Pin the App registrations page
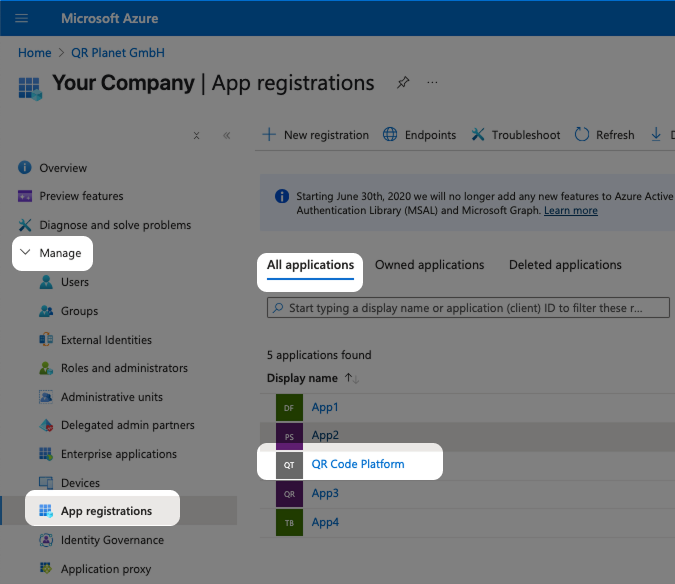 coord(403,83)
